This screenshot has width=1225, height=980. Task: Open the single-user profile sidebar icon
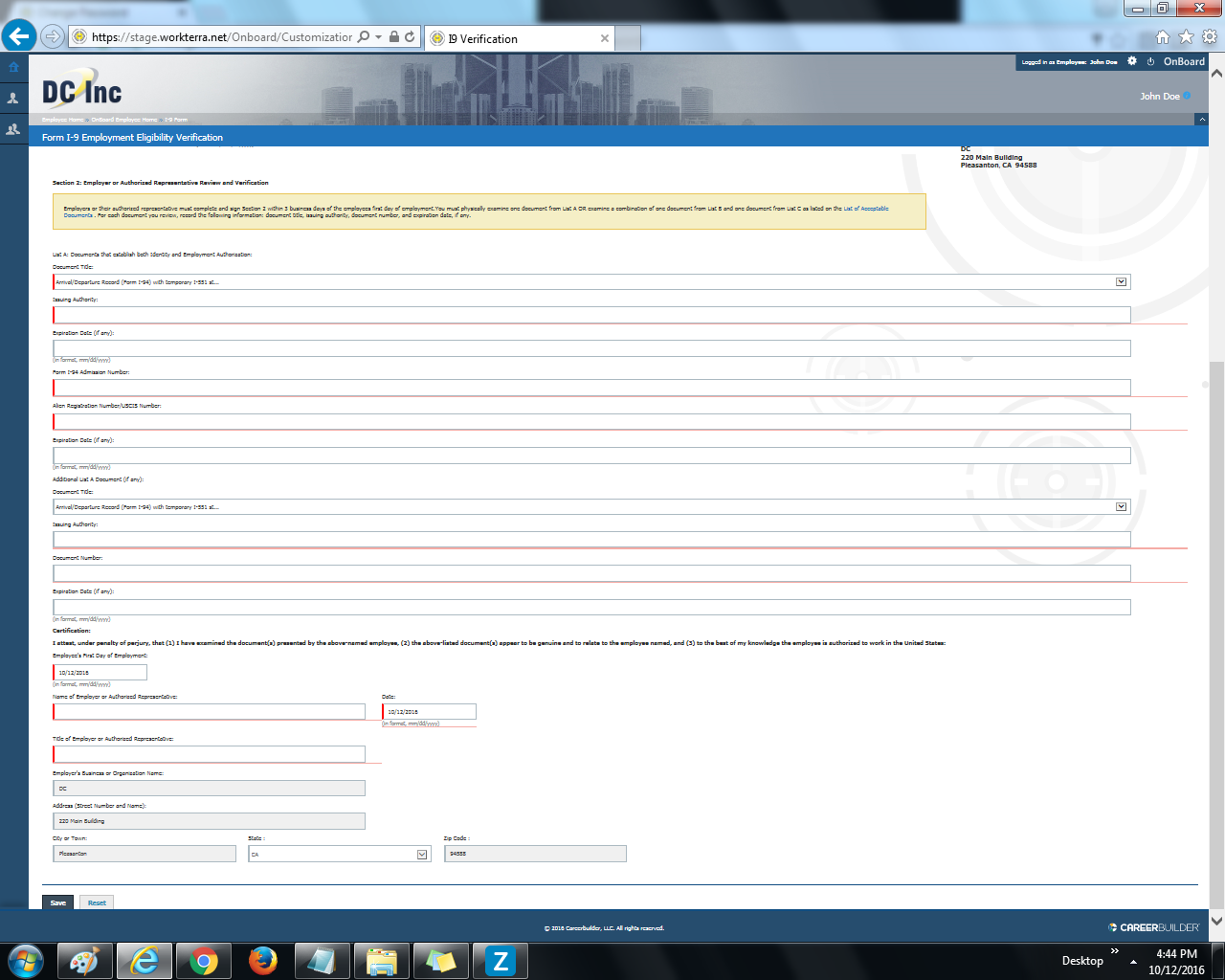13,99
